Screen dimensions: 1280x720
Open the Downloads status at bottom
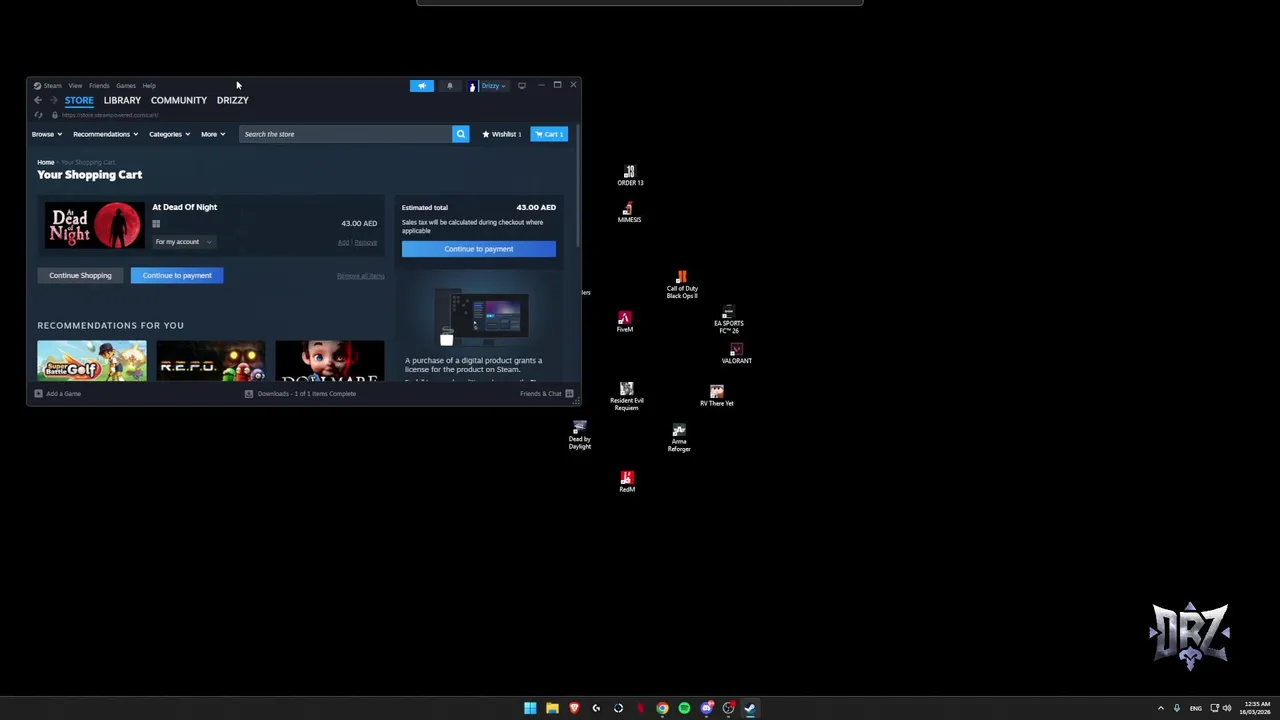click(301, 394)
